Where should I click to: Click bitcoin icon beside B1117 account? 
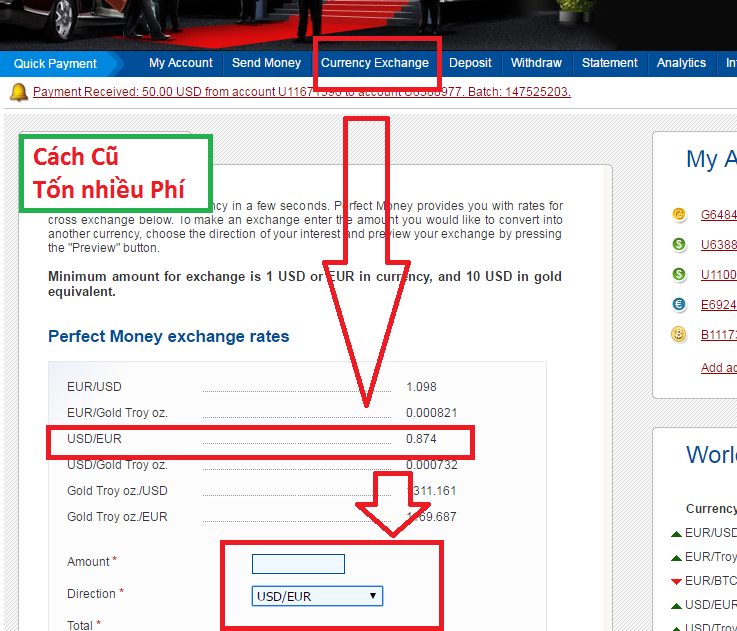click(x=679, y=334)
